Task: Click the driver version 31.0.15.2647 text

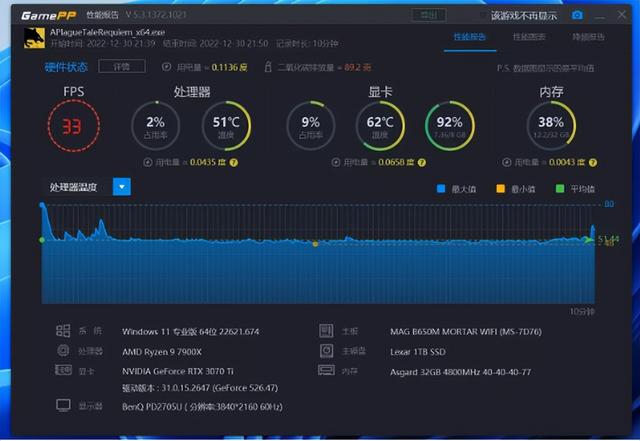Action: tap(200, 388)
